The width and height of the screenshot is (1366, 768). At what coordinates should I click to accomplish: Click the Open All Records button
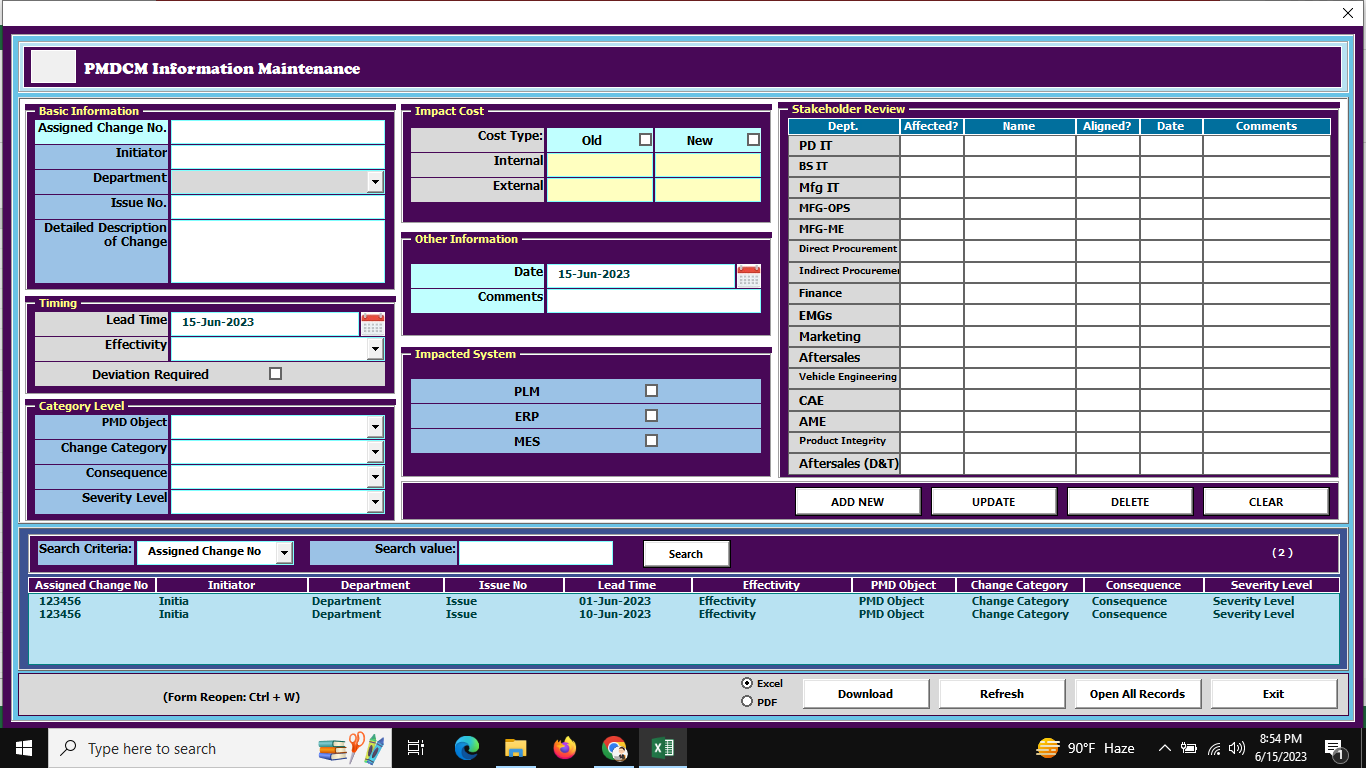[1137, 694]
